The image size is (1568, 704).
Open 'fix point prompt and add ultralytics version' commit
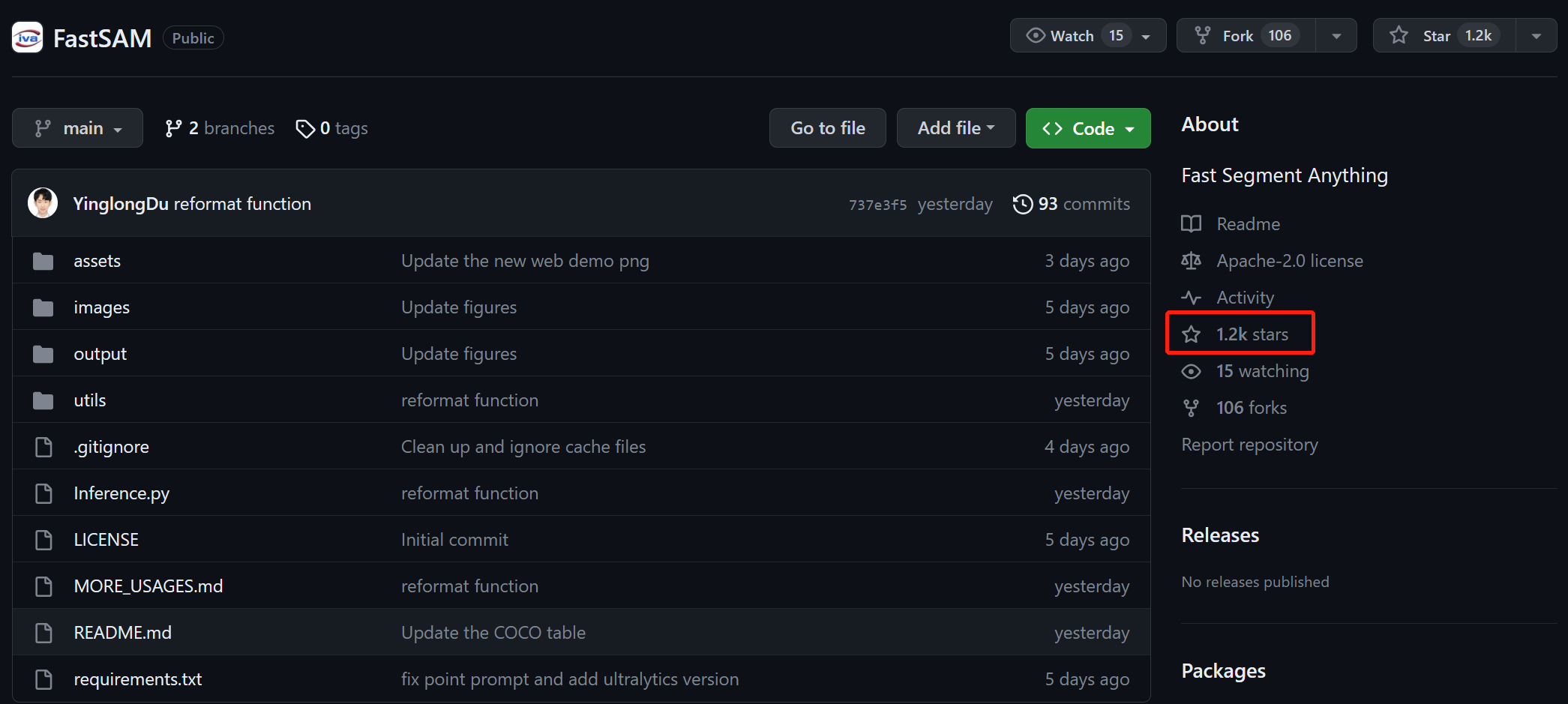point(570,679)
